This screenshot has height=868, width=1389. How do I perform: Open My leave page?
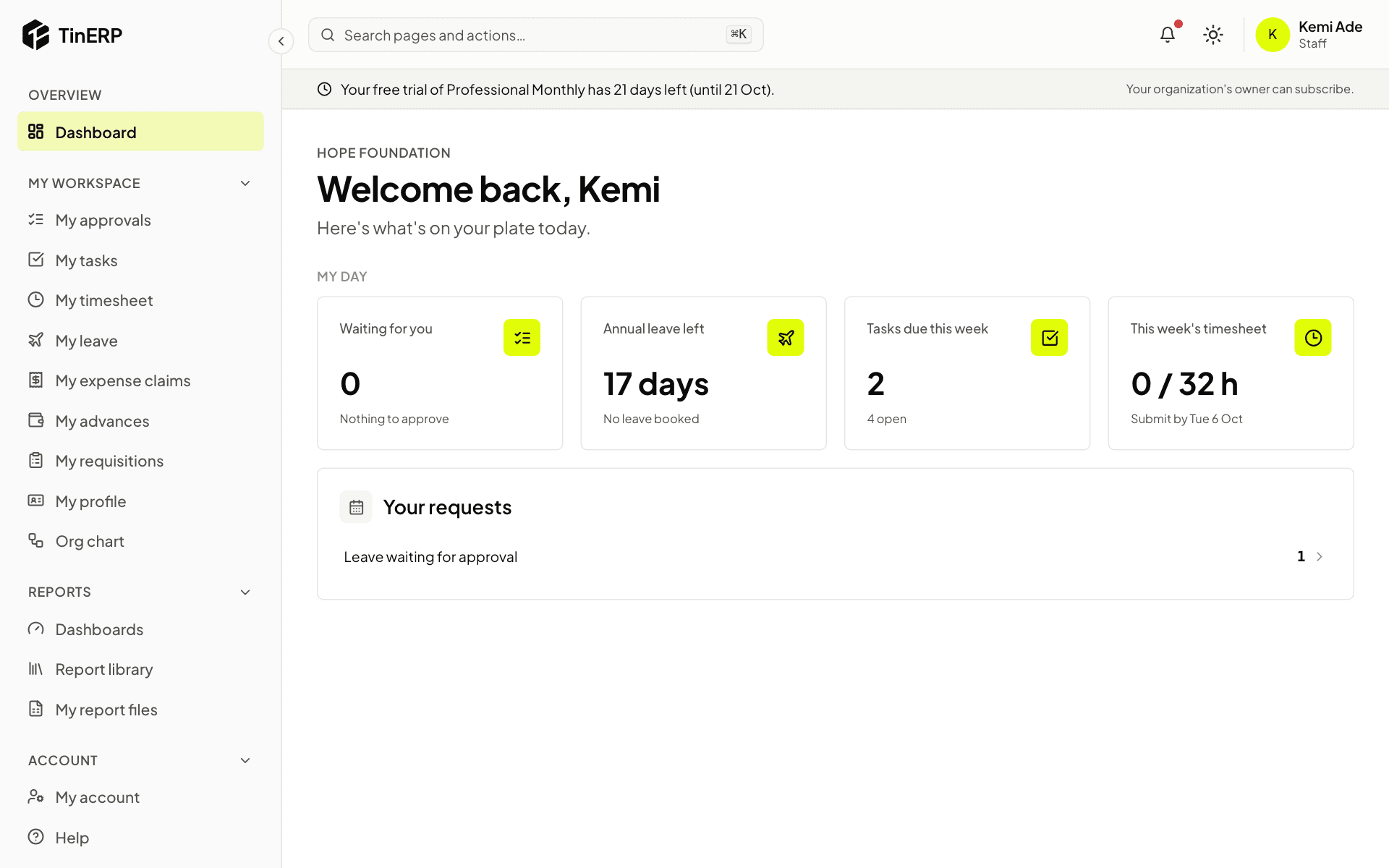[x=140, y=341]
